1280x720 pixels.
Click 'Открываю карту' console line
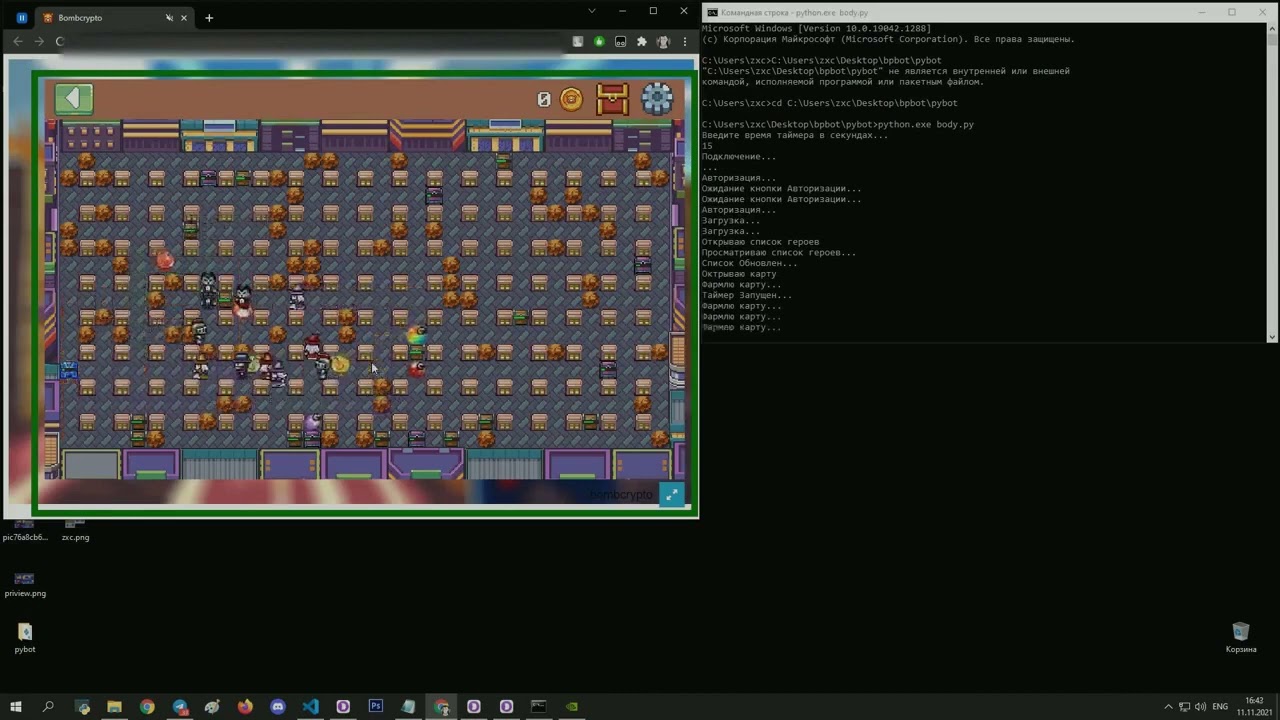coord(739,274)
